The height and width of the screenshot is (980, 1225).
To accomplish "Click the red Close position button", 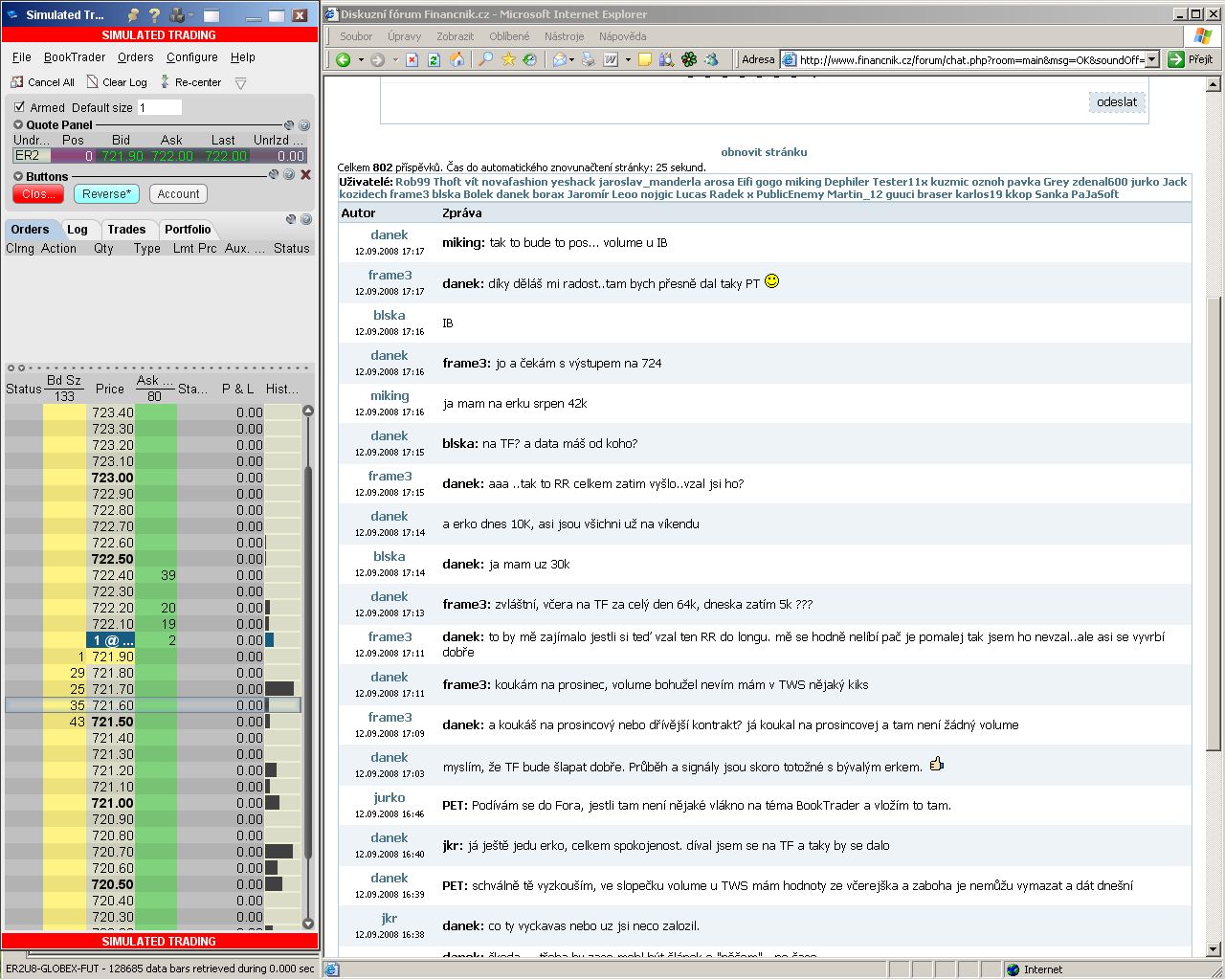I will coord(39,194).
